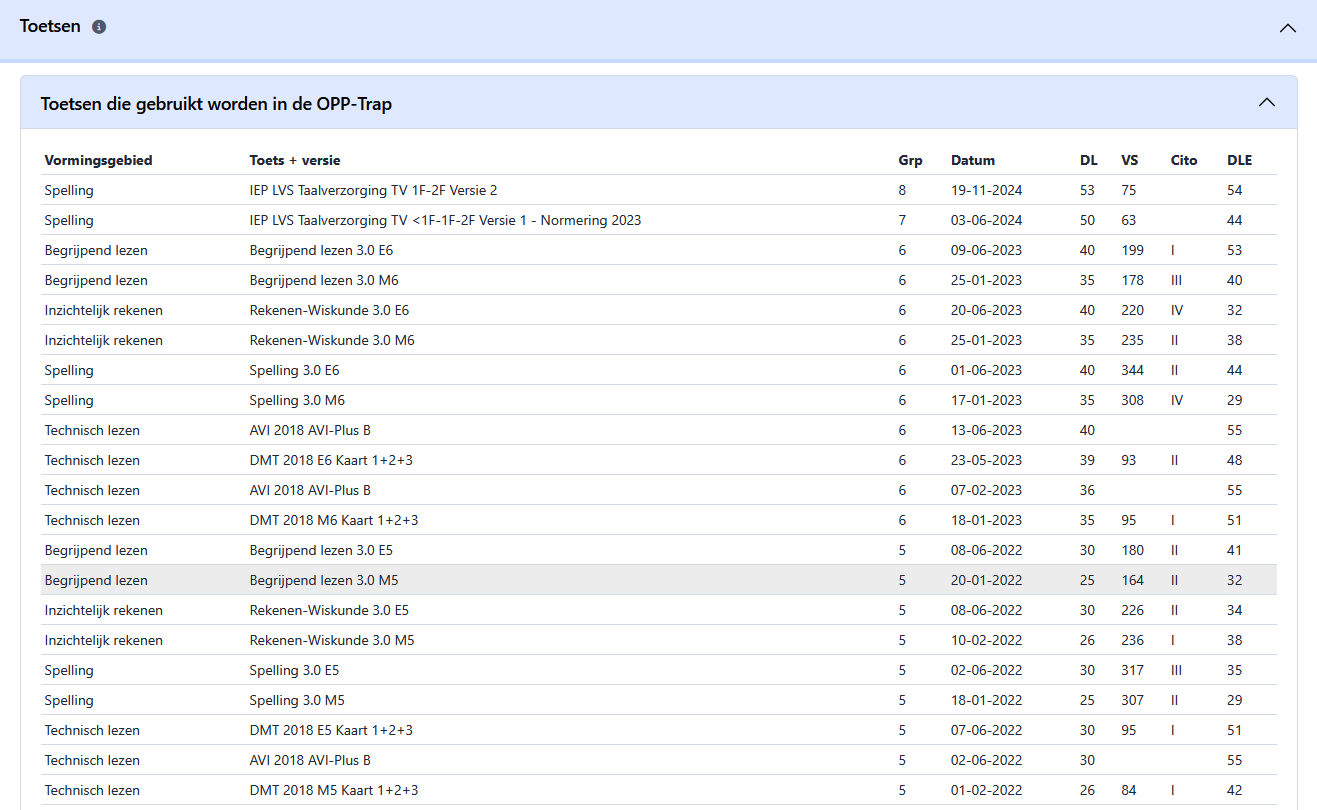Click the Cito column header
1317x810 pixels.
pos(1184,160)
